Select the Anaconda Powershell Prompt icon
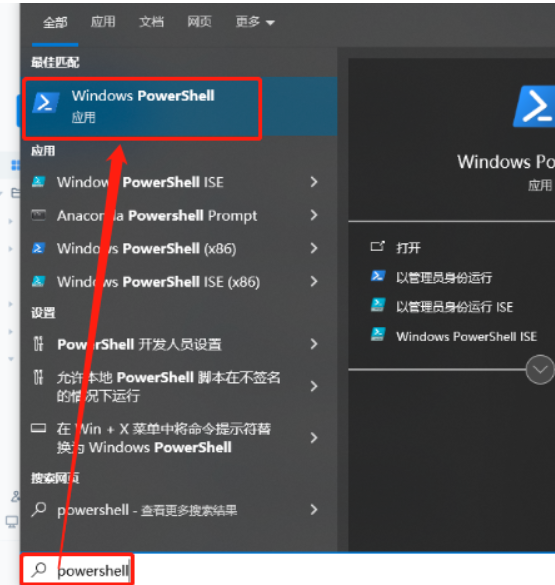This screenshot has height=585, width=555. point(39,215)
